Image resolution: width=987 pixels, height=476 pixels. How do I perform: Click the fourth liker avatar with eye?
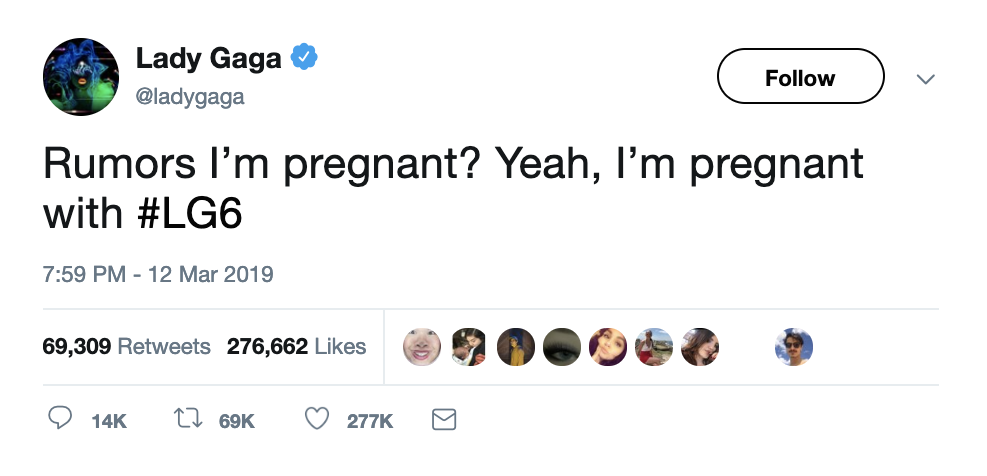point(561,347)
